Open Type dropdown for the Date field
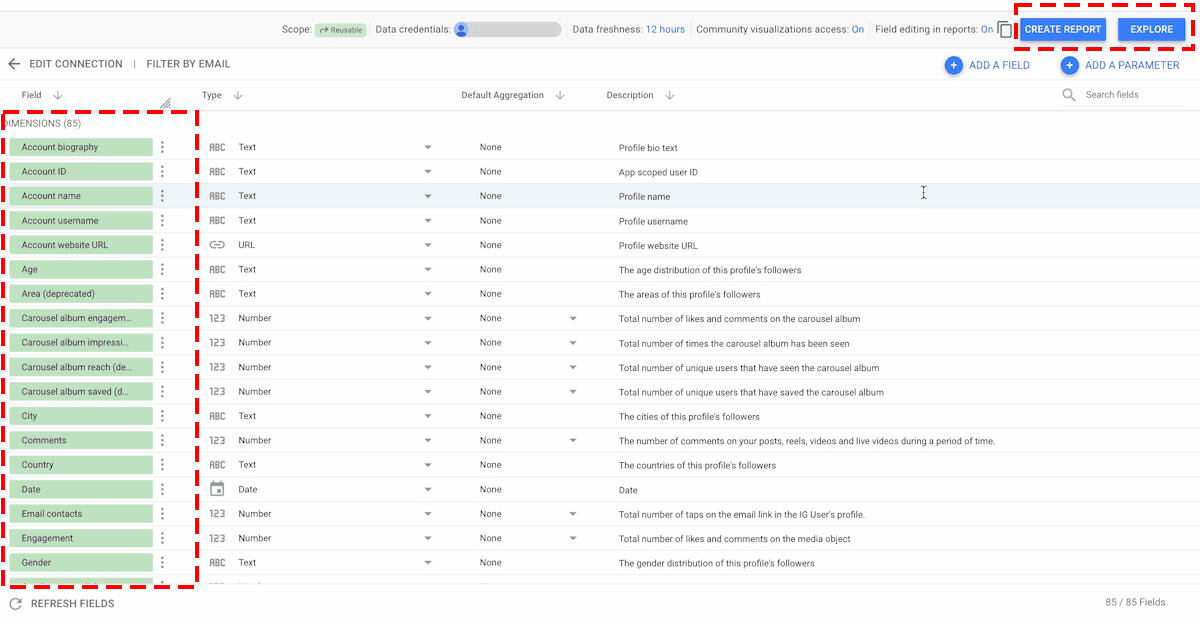 point(427,489)
